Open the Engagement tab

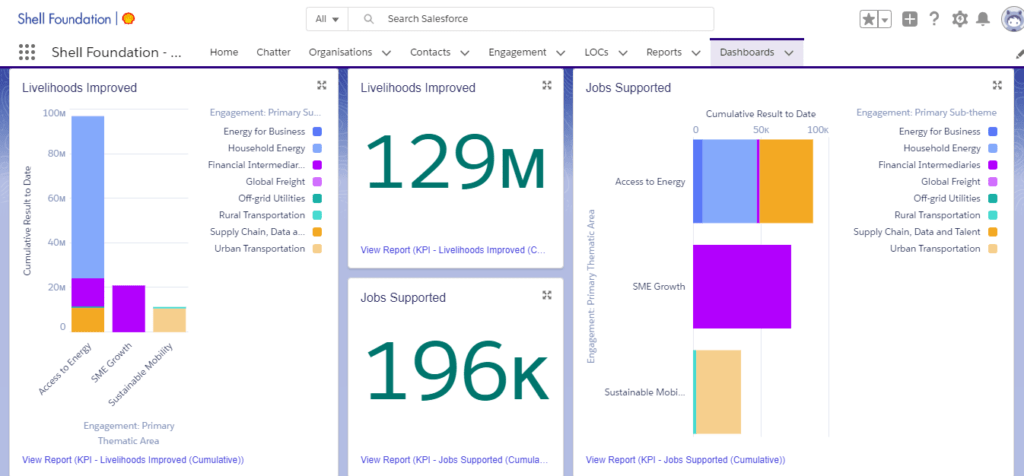tap(517, 52)
